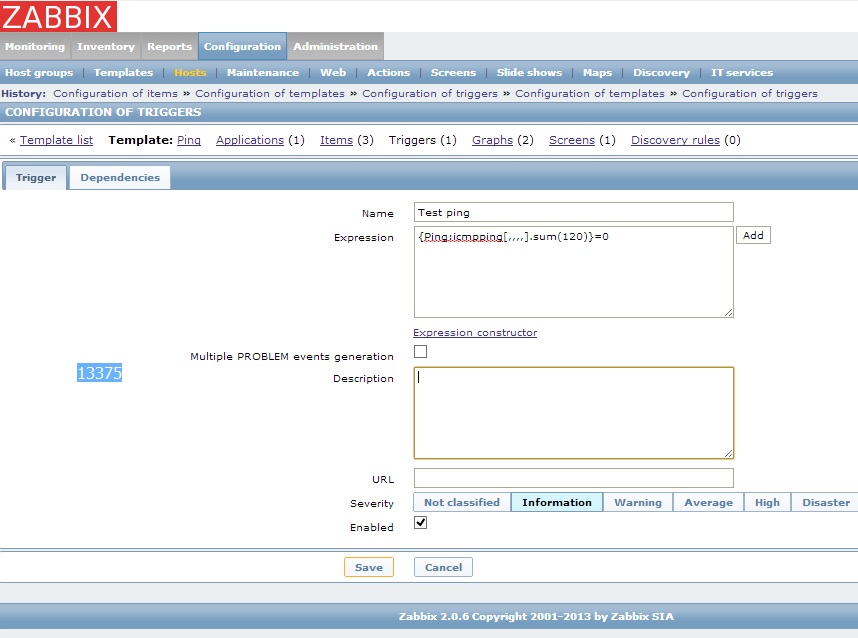Set severity to High

point(767,502)
